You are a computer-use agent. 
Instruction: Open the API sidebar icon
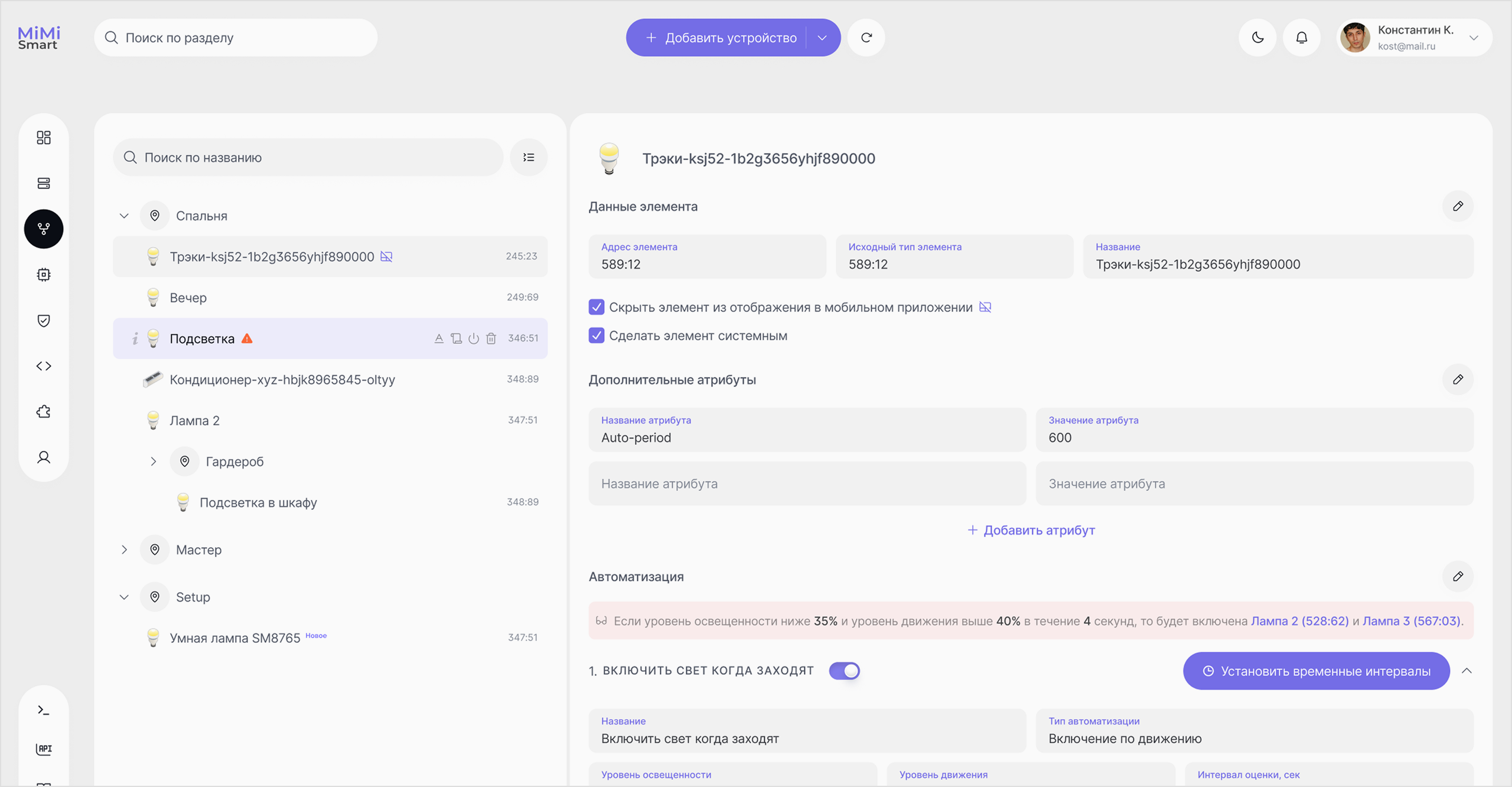(44, 749)
